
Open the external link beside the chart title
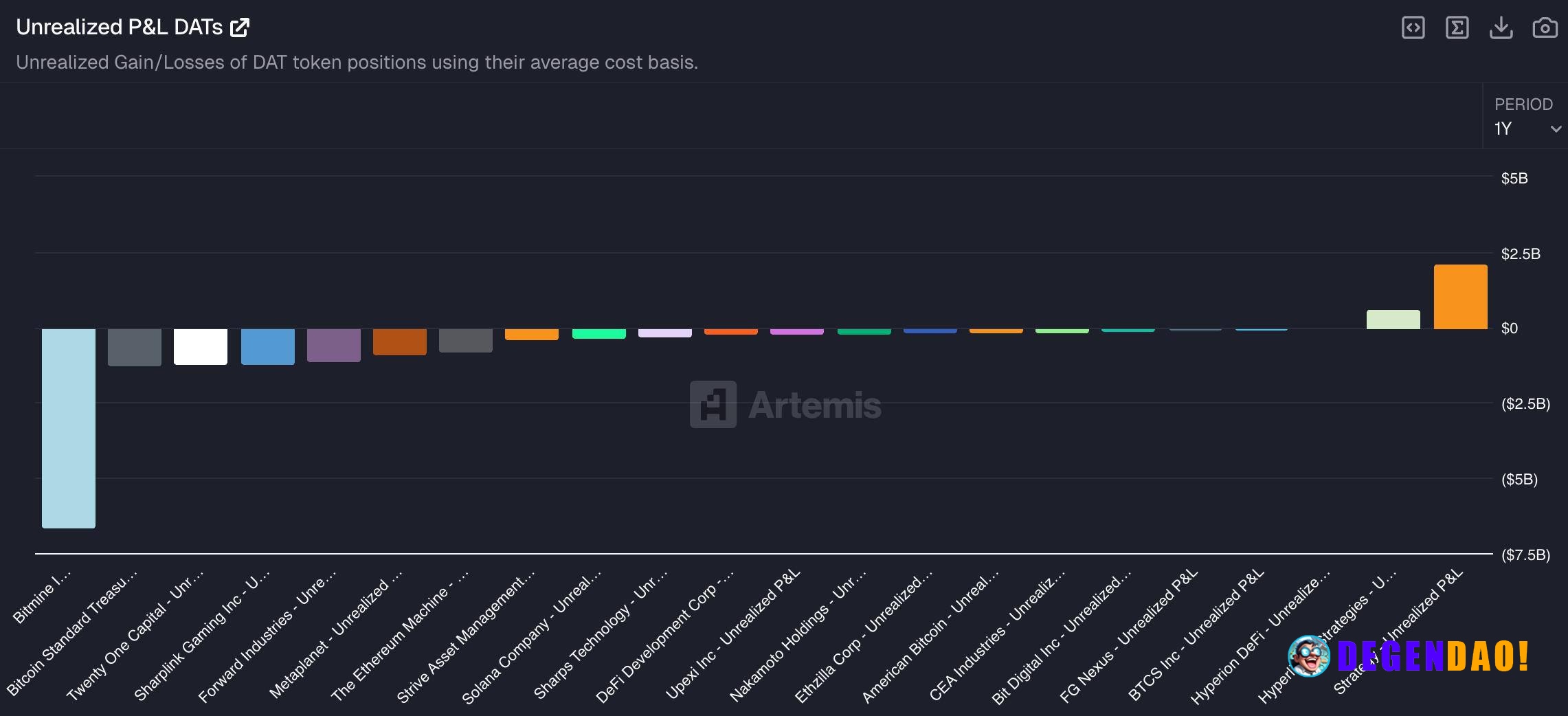pyautogui.click(x=238, y=27)
